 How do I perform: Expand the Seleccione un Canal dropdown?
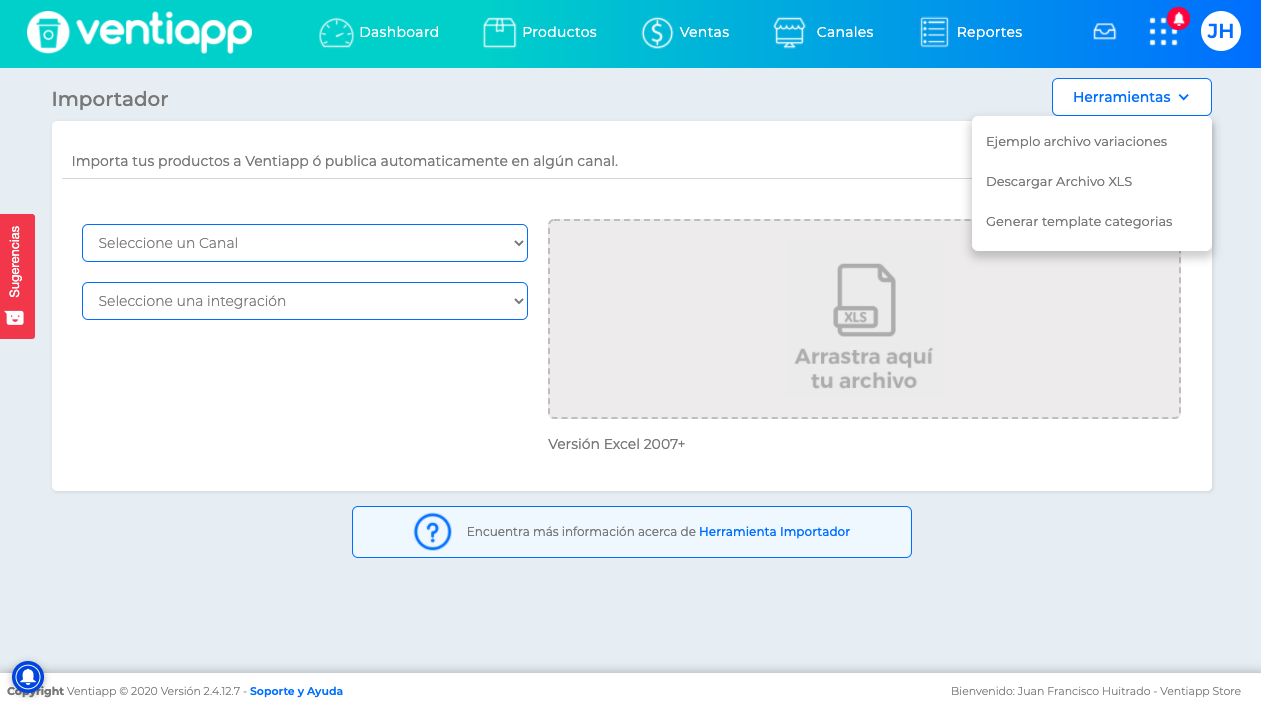(305, 243)
